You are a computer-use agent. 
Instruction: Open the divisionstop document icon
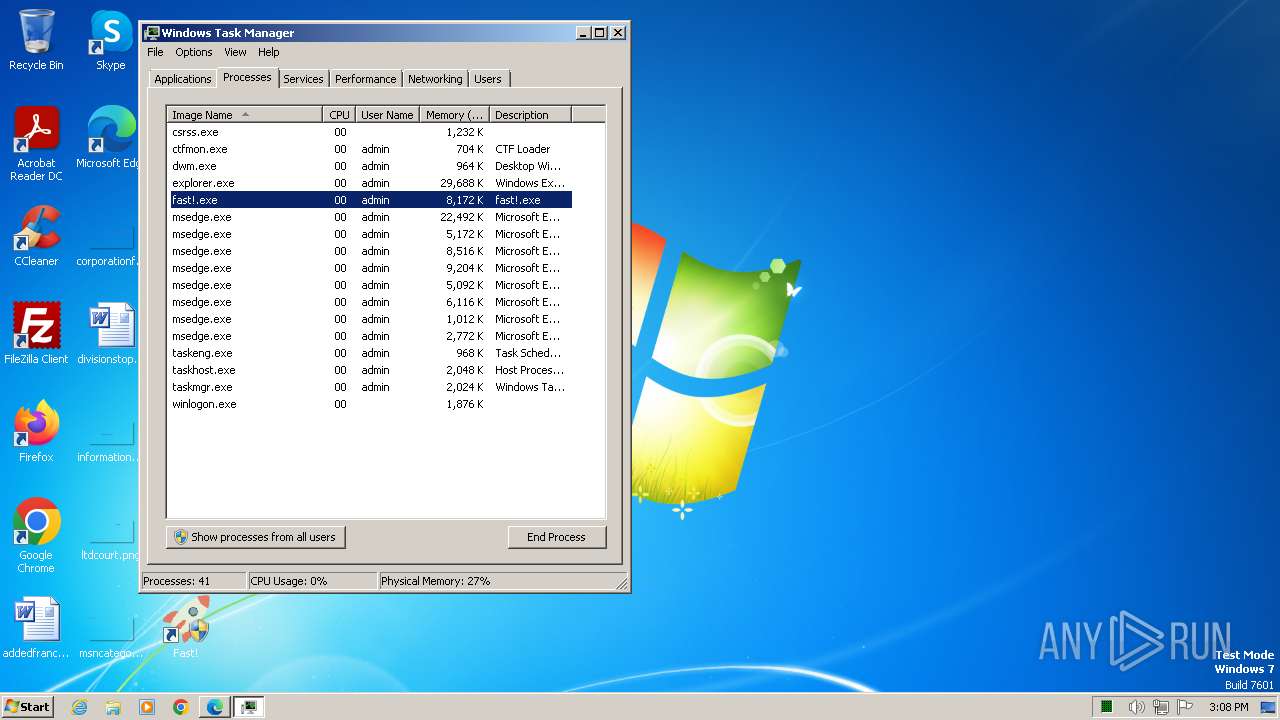point(110,333)
